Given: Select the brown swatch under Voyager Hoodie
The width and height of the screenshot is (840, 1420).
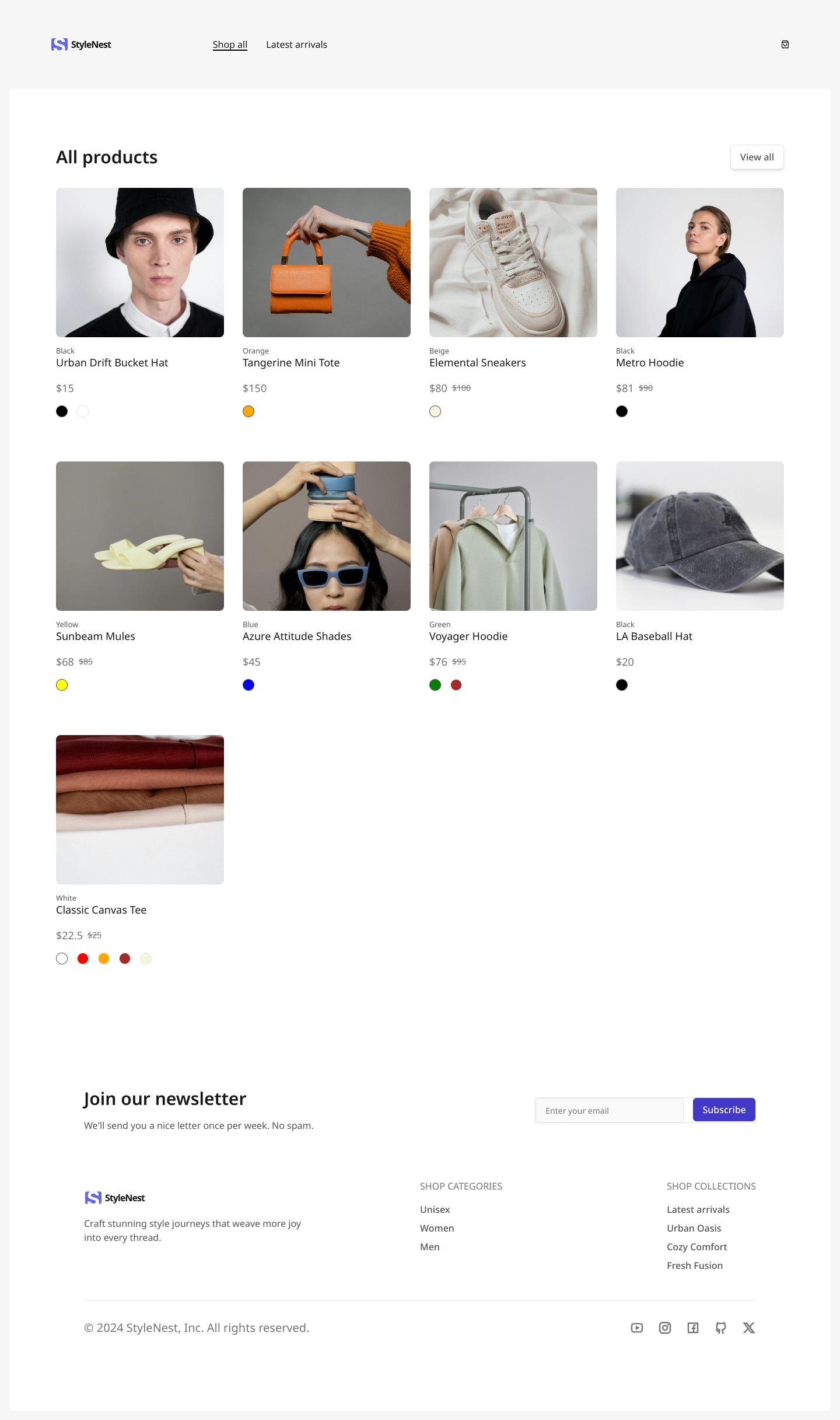Looking at the screenshot, I should pos(456,685).
